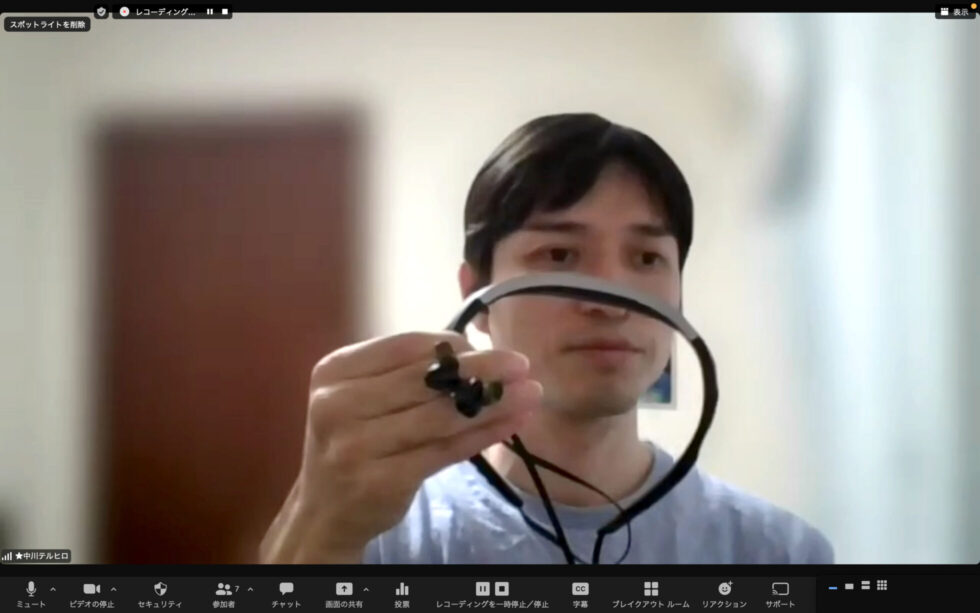The width and height of the screenshot is (980, 613).
Task: Click the サポート support icon
Action: click(x=780, y=589)
